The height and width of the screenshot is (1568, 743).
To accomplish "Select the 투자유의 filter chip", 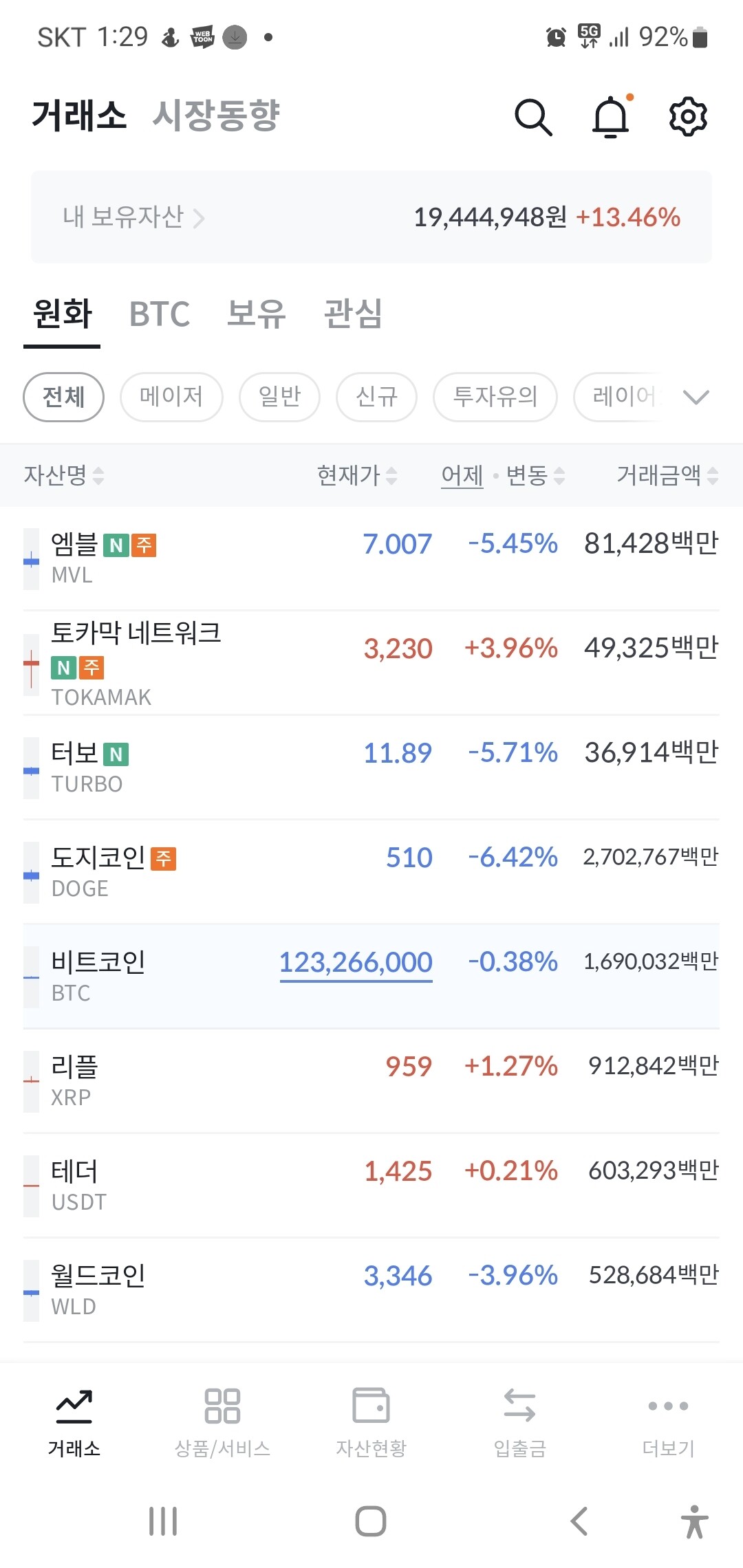I will point(495,397).
